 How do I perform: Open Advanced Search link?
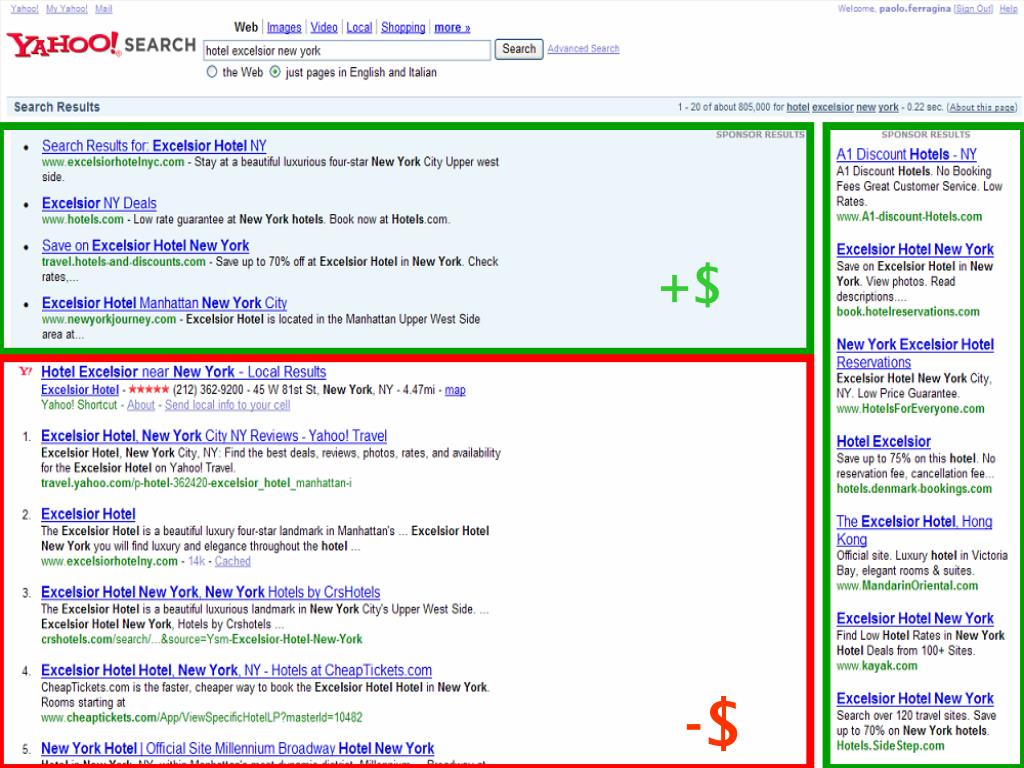(x=583, y=49)
